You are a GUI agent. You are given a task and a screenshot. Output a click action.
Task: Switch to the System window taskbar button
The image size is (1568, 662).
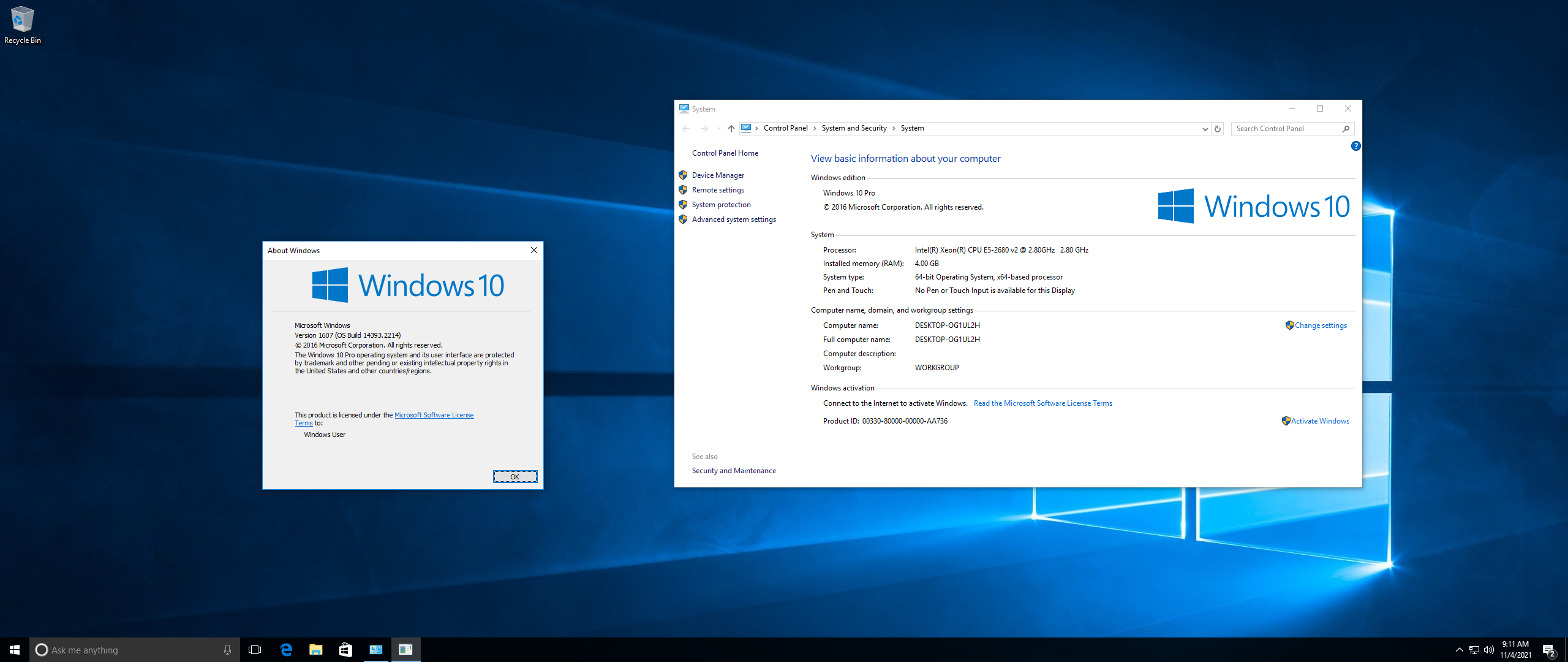[375, 650]
